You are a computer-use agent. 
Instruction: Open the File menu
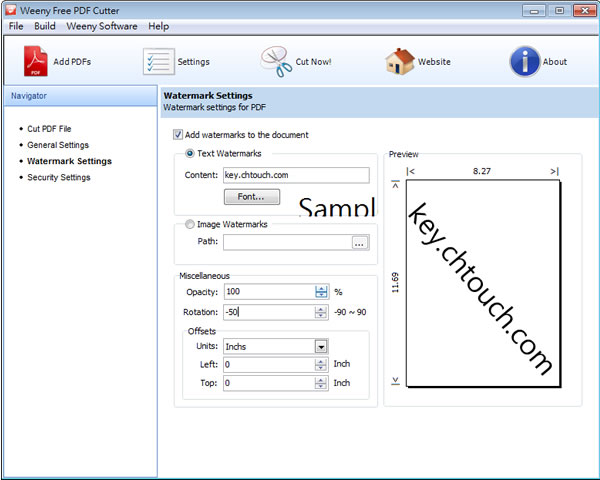pyautogui.click(x=16, y=26)
